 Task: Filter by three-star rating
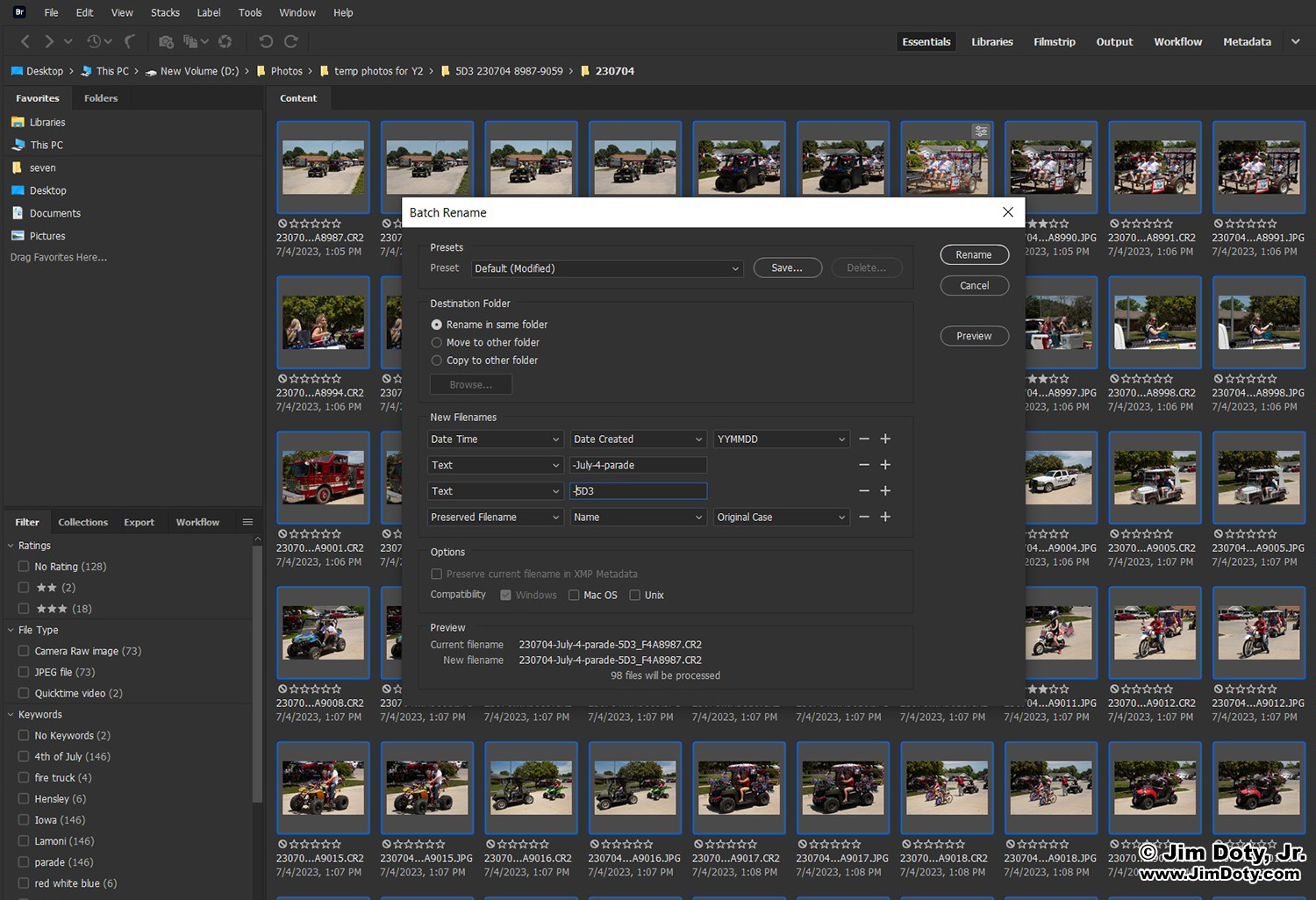24,609
